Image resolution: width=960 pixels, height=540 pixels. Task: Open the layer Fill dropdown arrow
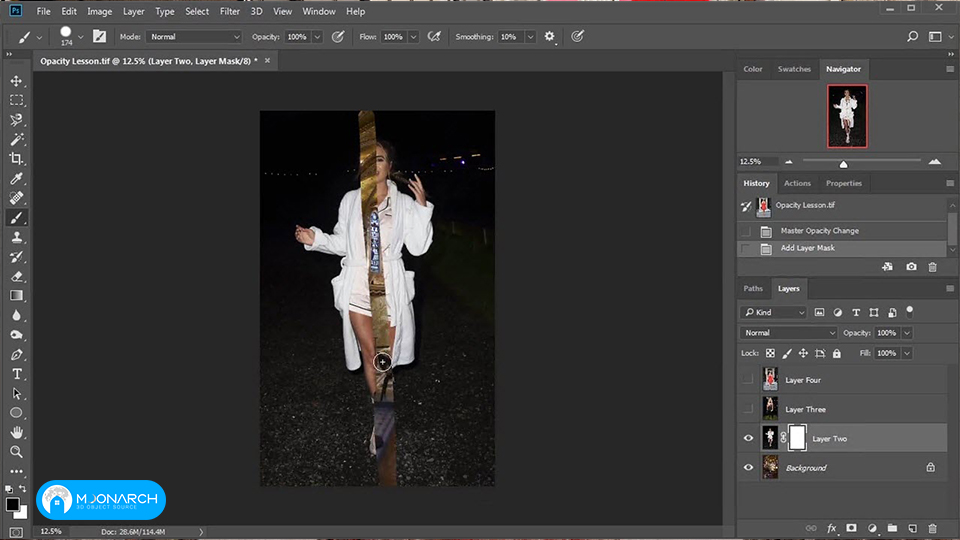907,353
